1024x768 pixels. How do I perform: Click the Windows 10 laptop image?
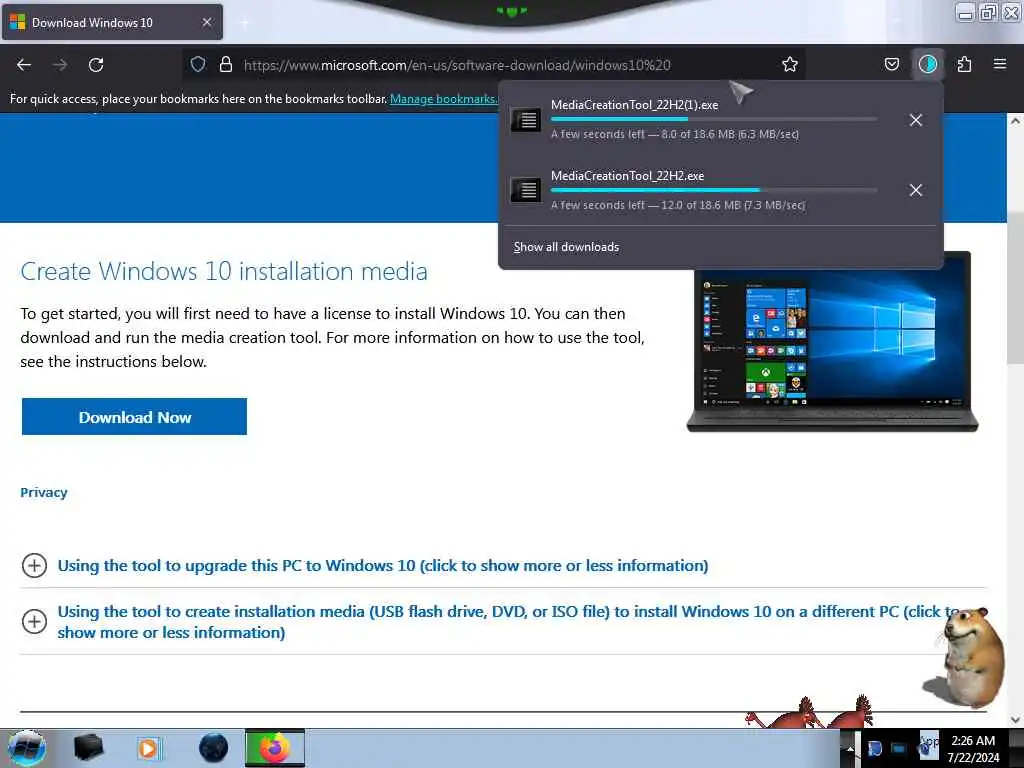click(x=832, y=343)
